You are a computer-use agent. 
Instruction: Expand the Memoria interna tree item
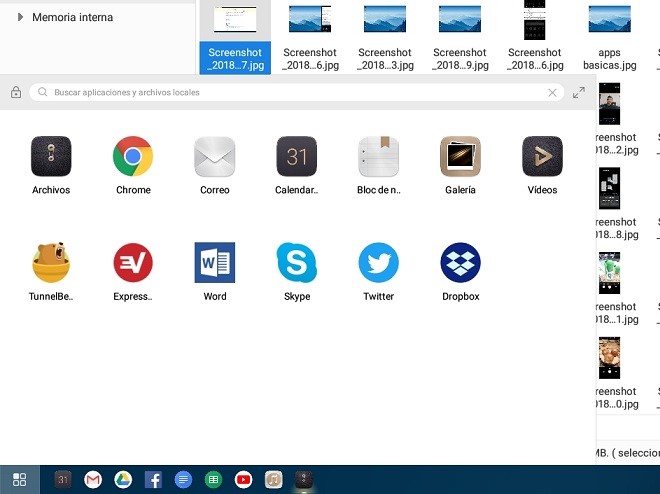pyautogui.click(x=20, y=17)
